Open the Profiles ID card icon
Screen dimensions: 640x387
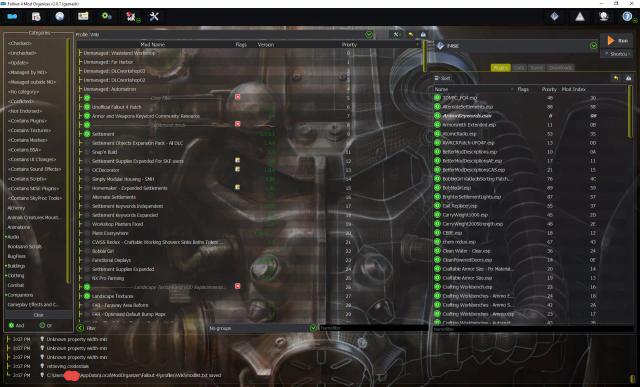[83, 16]
